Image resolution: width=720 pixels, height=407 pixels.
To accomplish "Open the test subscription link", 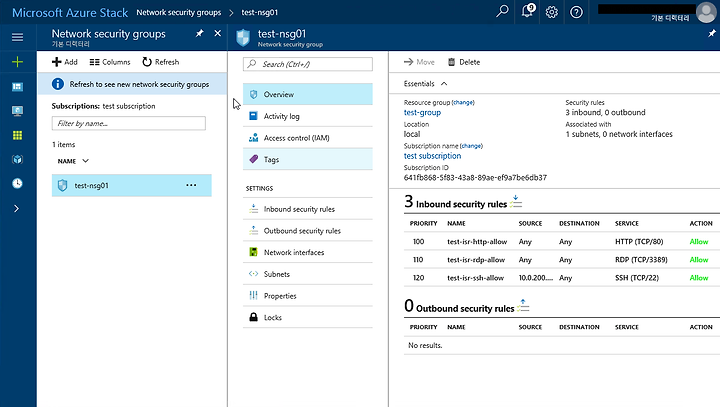I will click(432, 156).
